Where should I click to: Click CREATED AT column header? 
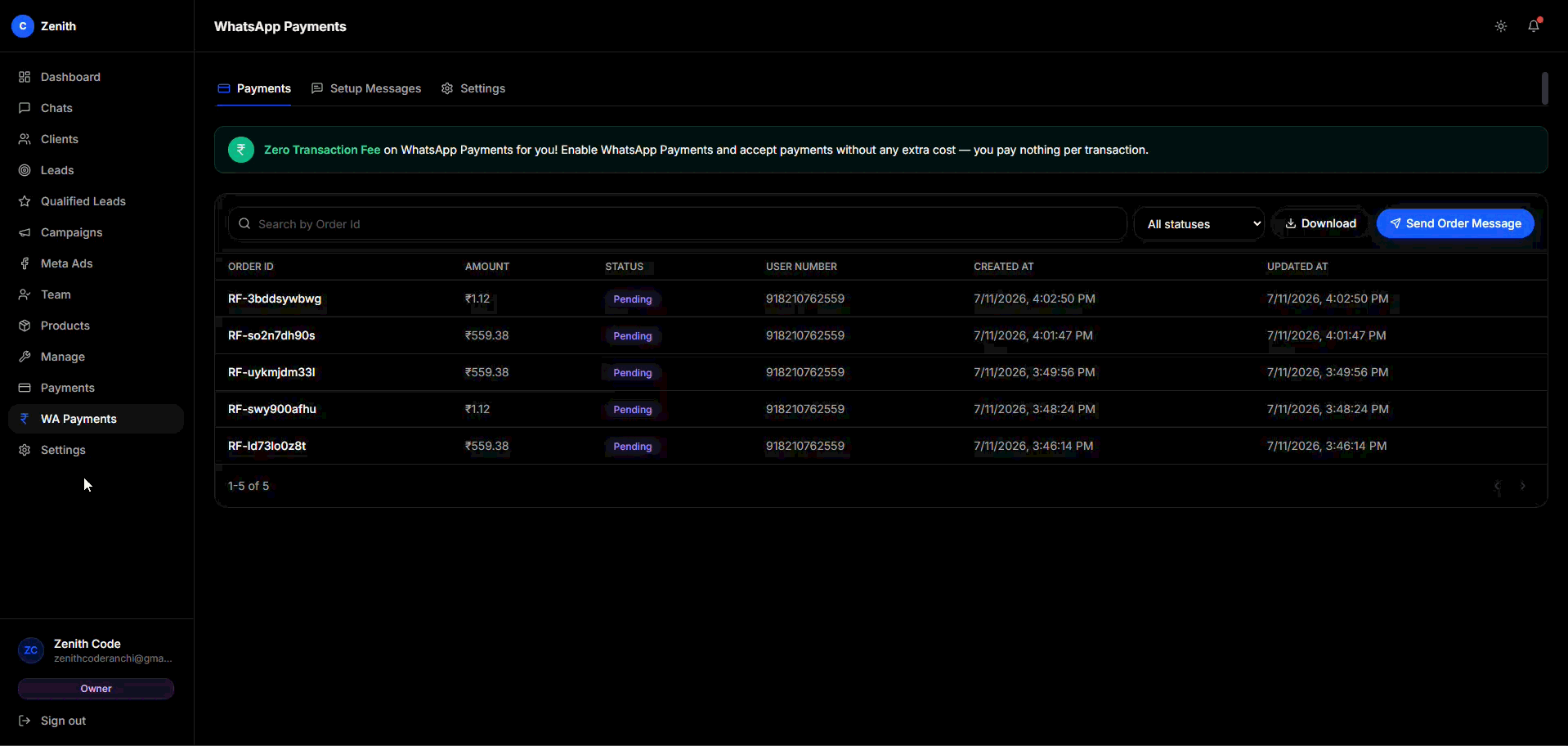tap(1004, 267)
